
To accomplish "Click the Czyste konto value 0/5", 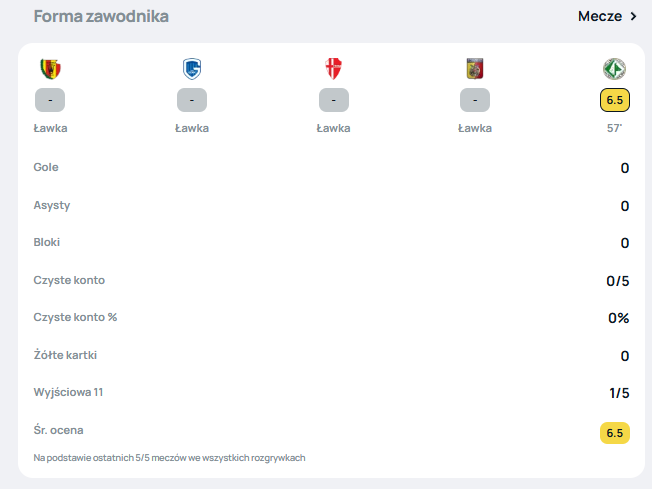I will (617, 281).
